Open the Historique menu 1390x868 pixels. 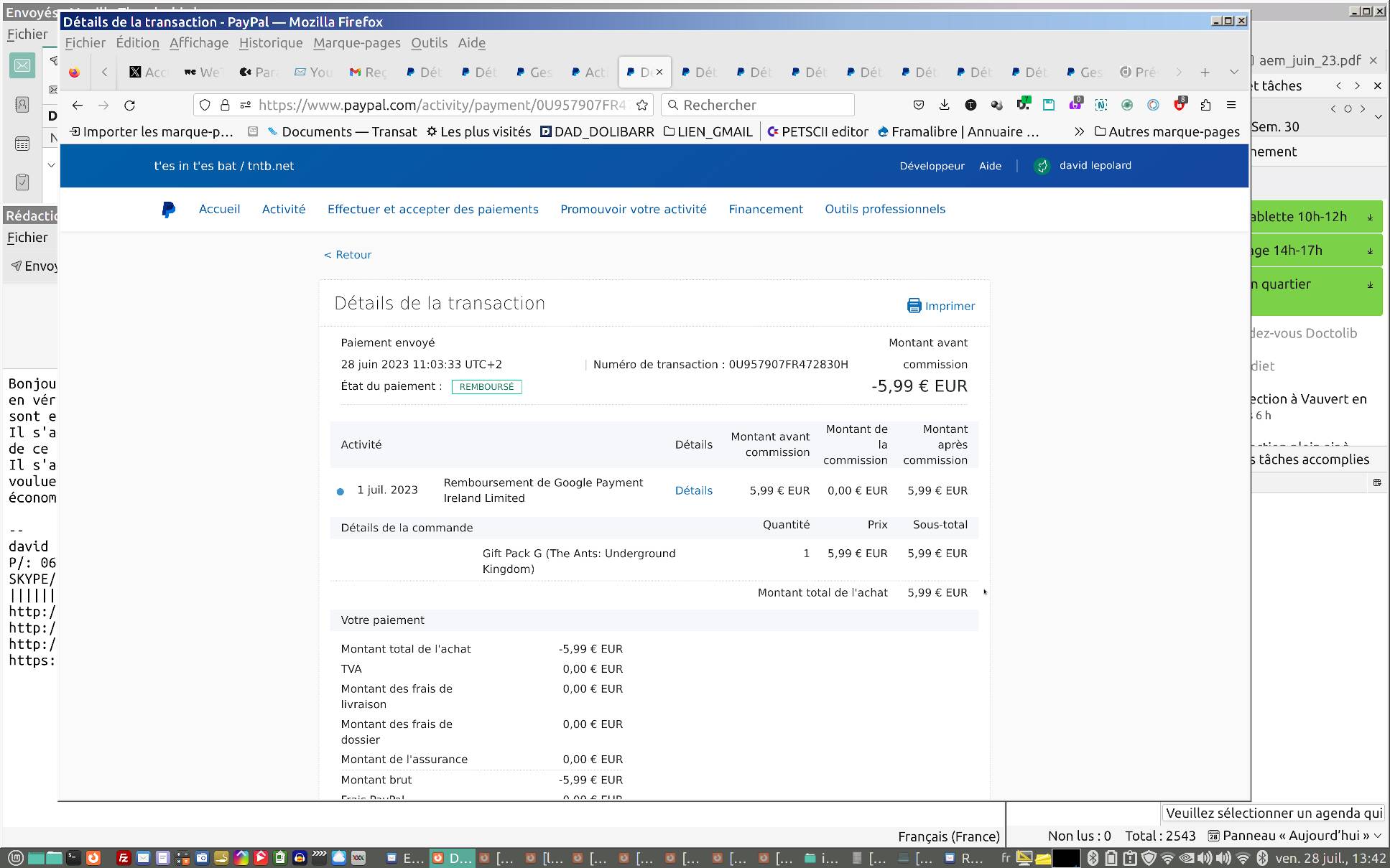coord(270,43)
